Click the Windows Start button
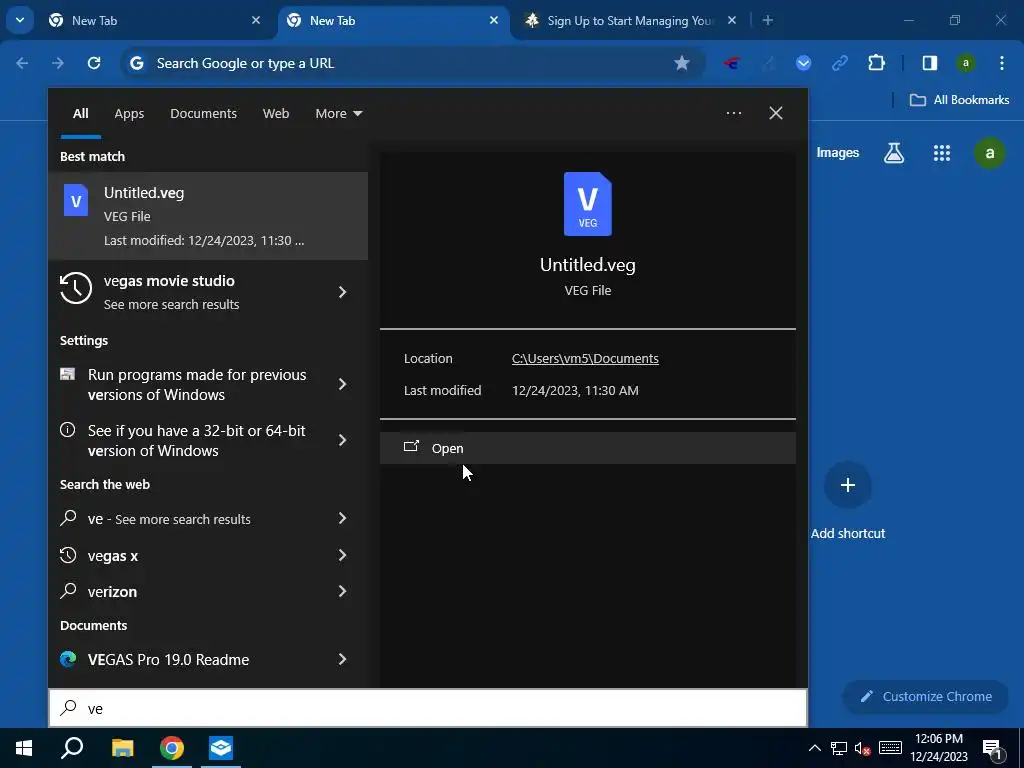Image resolution: width=1024 pixels, height=768 pixels. pyautogui.click(x=24, y=748)
